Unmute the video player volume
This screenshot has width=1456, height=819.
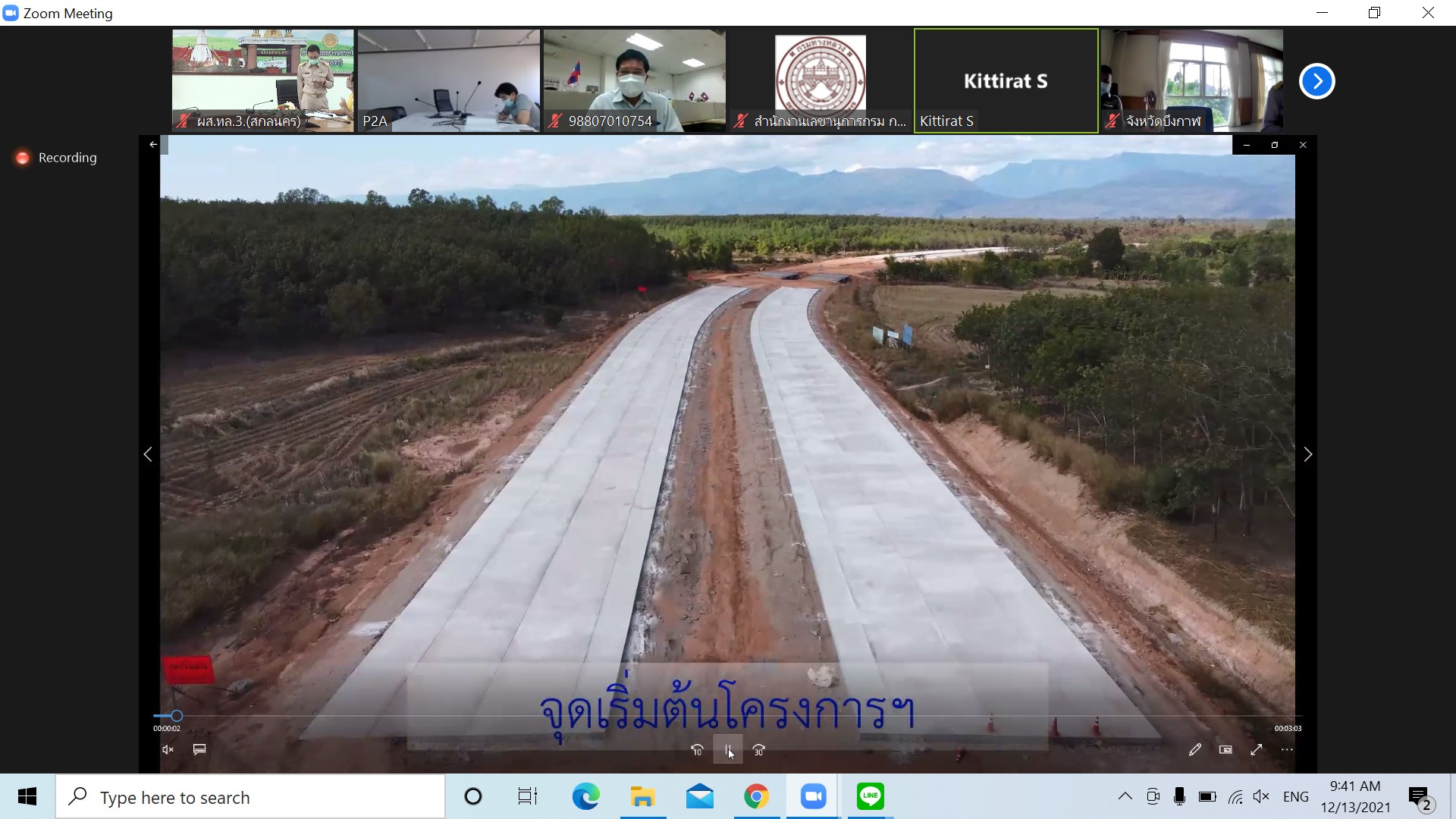(168, 750)
